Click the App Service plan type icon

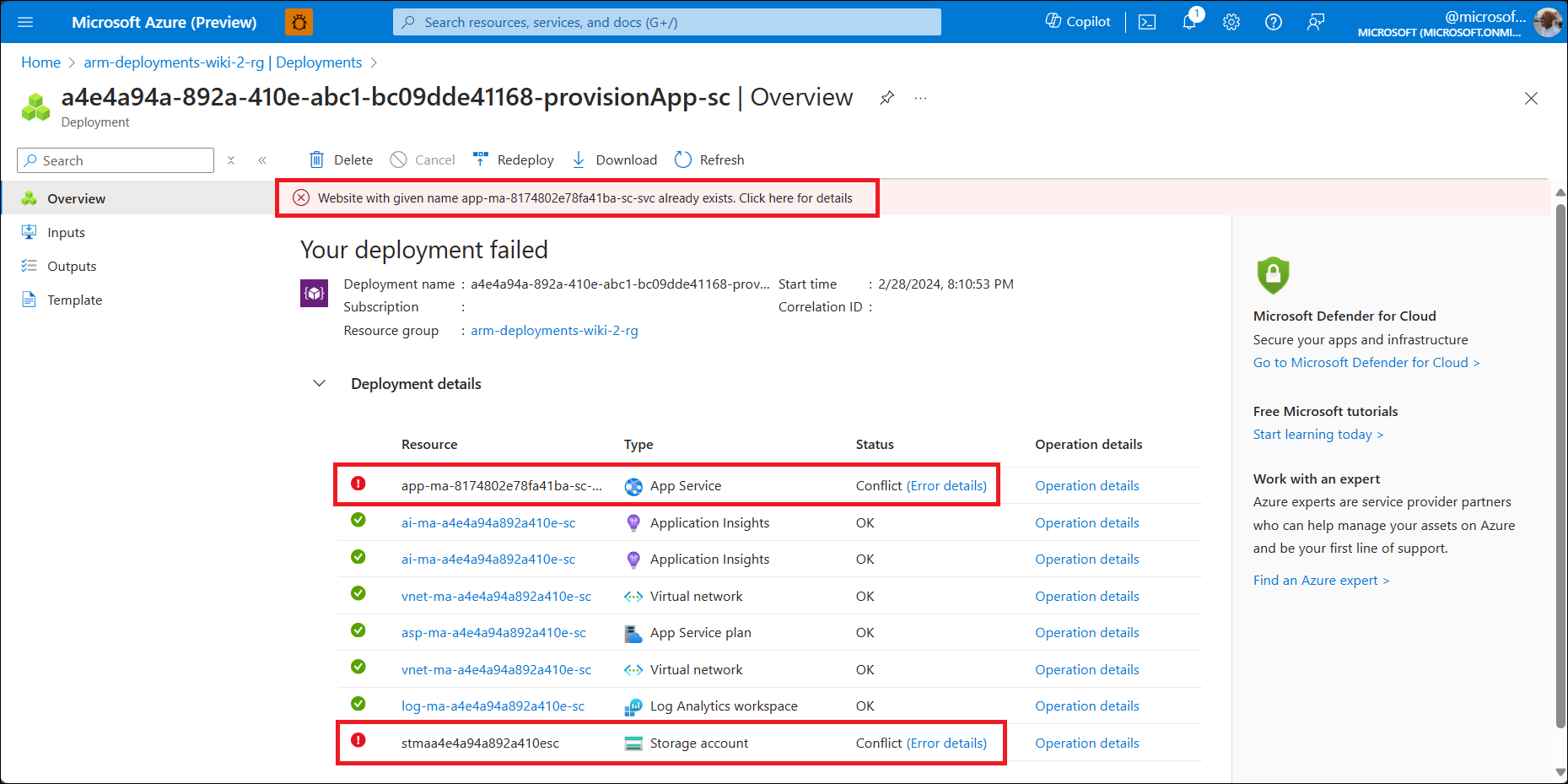click(x=633, y=633)
